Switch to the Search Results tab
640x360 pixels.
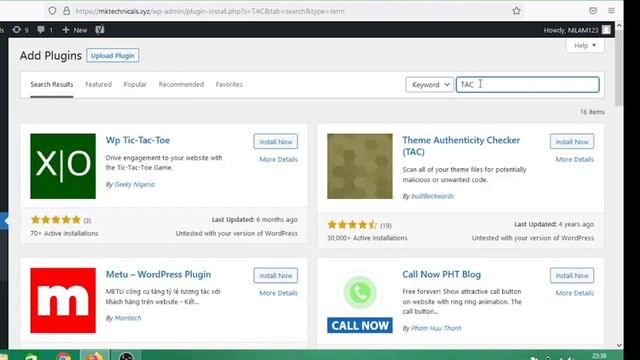pos(52,84)
